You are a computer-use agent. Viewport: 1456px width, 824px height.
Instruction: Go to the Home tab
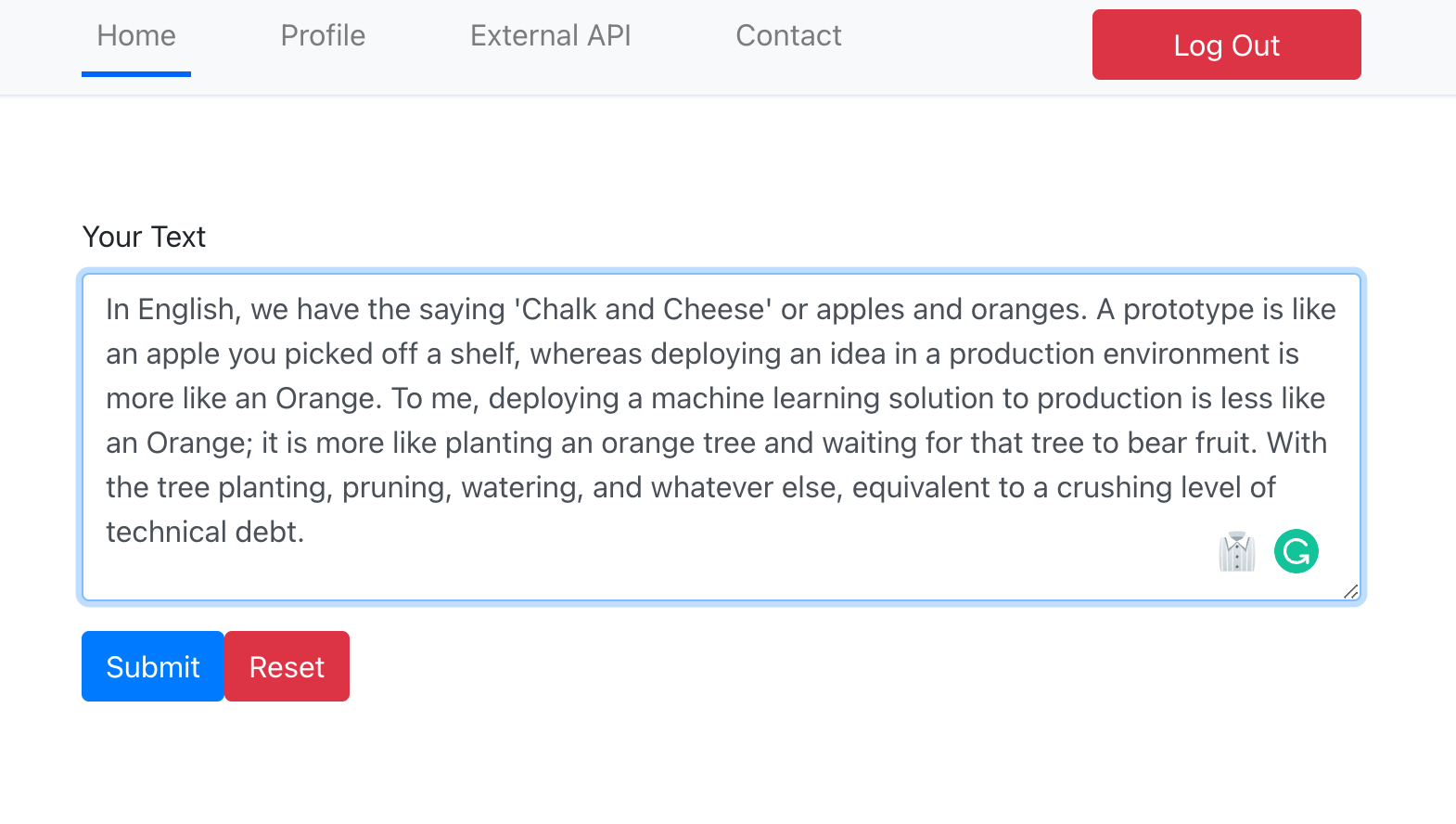point(136,36)
